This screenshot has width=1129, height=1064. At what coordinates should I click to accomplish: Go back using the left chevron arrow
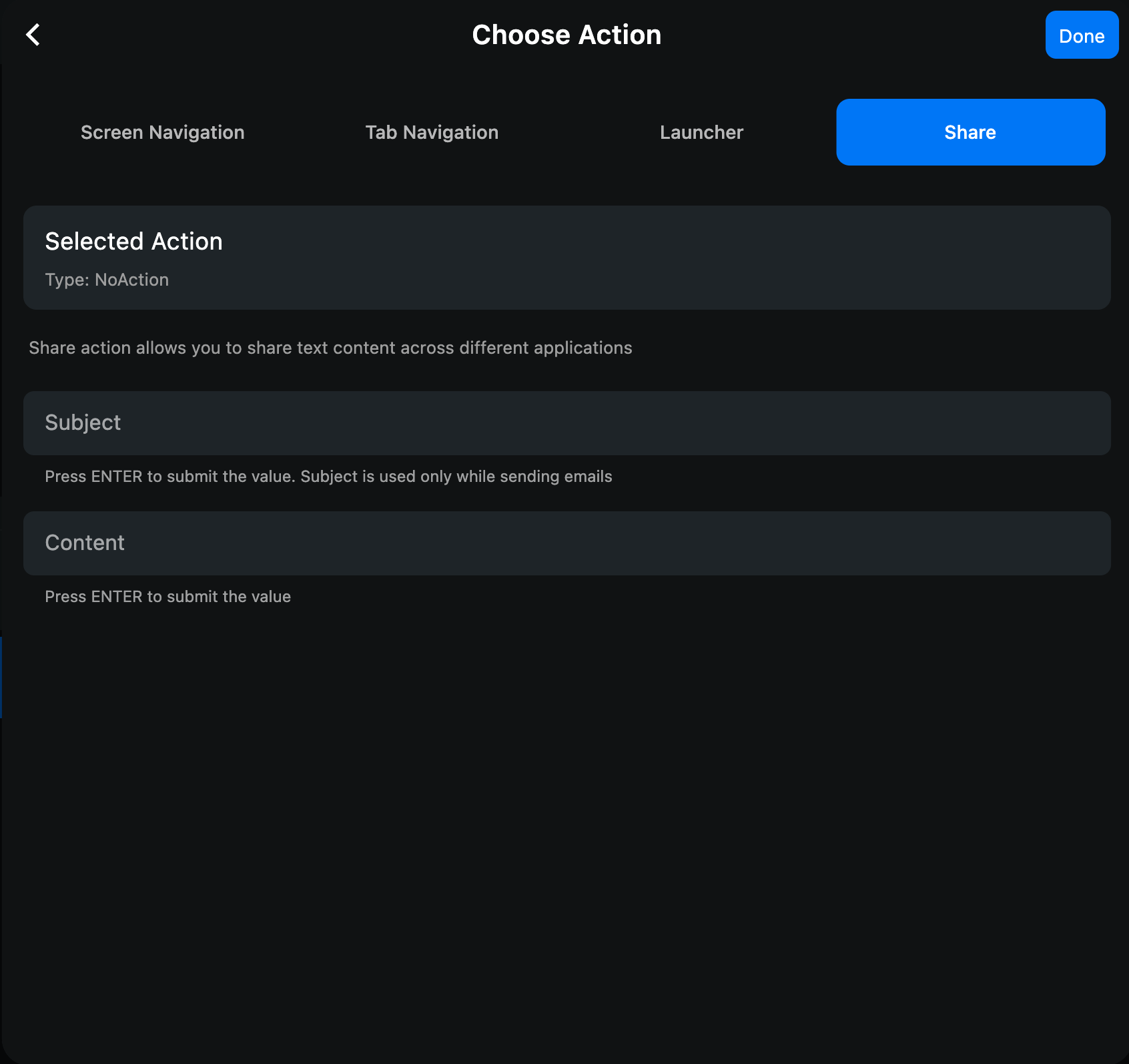tap(33, 35)
